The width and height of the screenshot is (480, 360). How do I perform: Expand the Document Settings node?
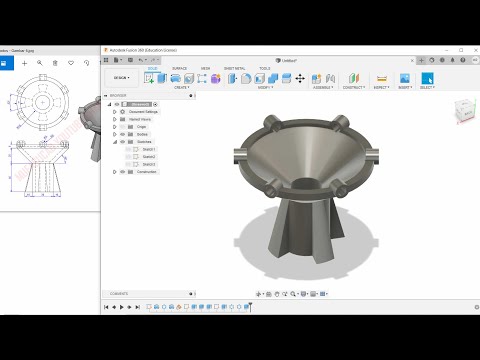115,112
